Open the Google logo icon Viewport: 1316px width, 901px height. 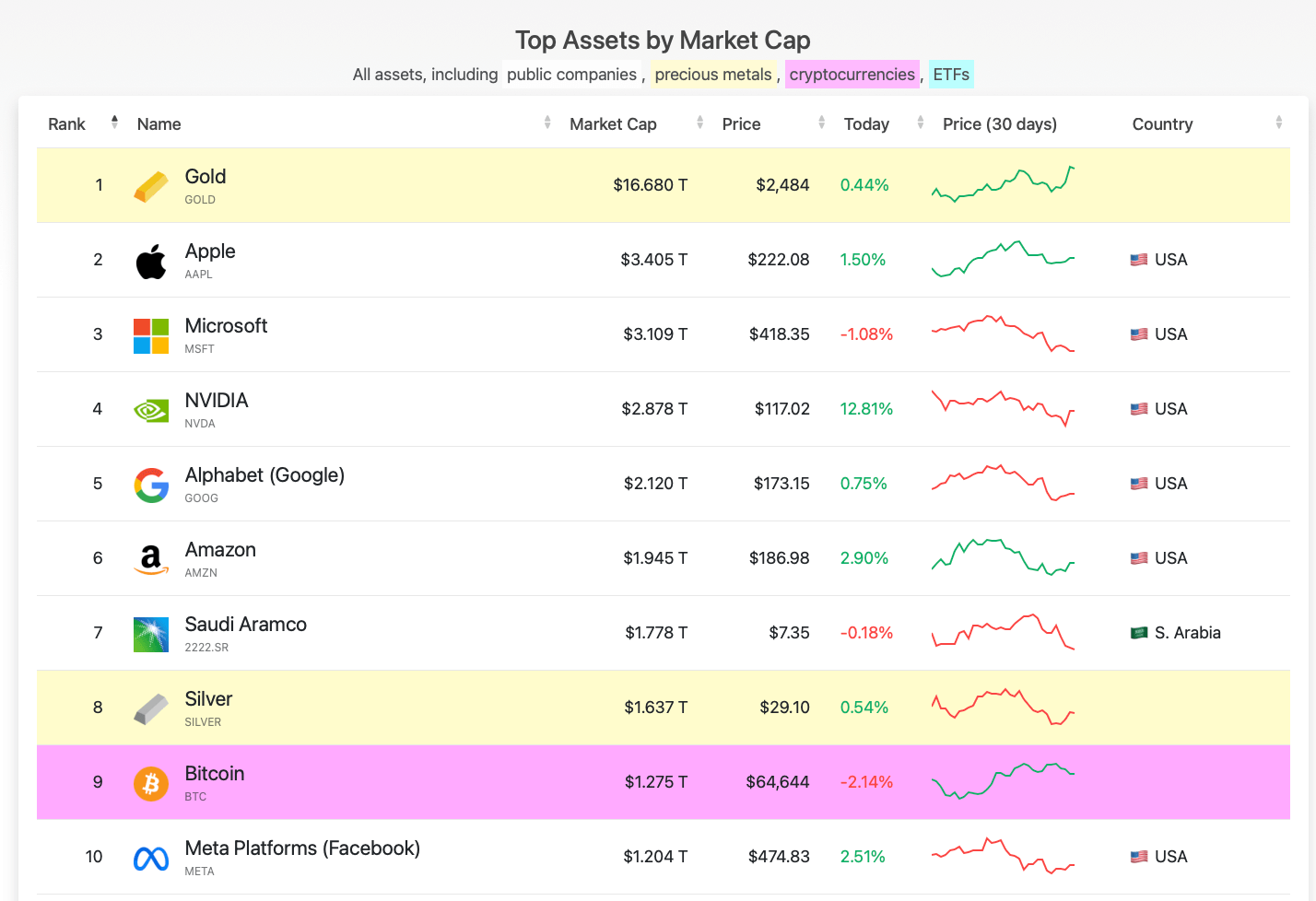tap(151, 485)
